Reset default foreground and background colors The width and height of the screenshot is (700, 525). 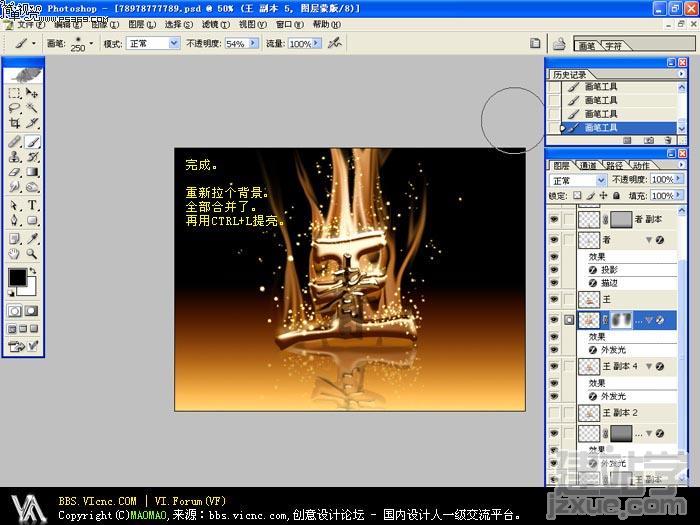click(11, 293)
